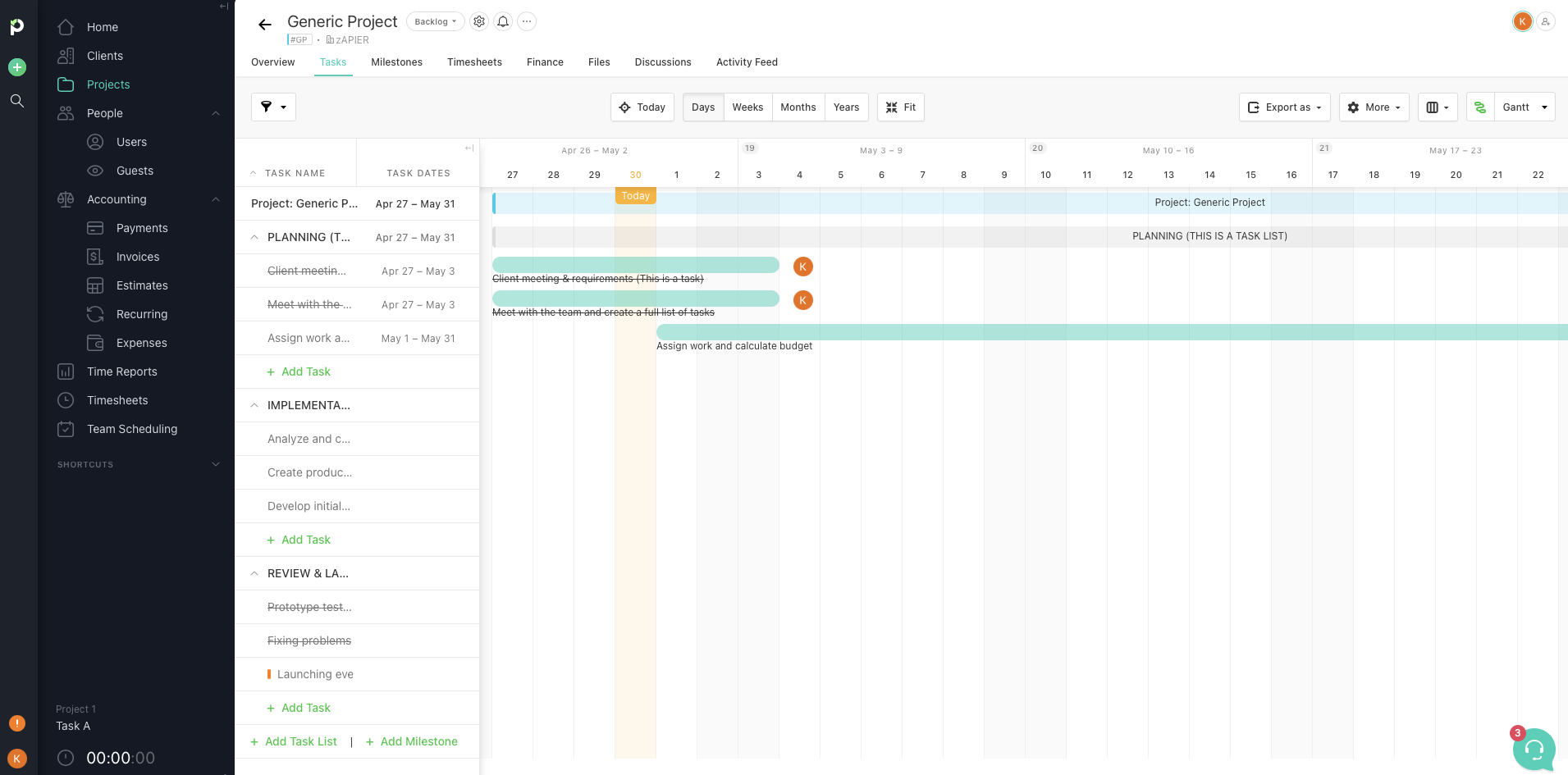Image resolution: width=1568 pixels, height=775 pixels.
Task: Open the Export as dropdown
Action: click(1284, 107)
